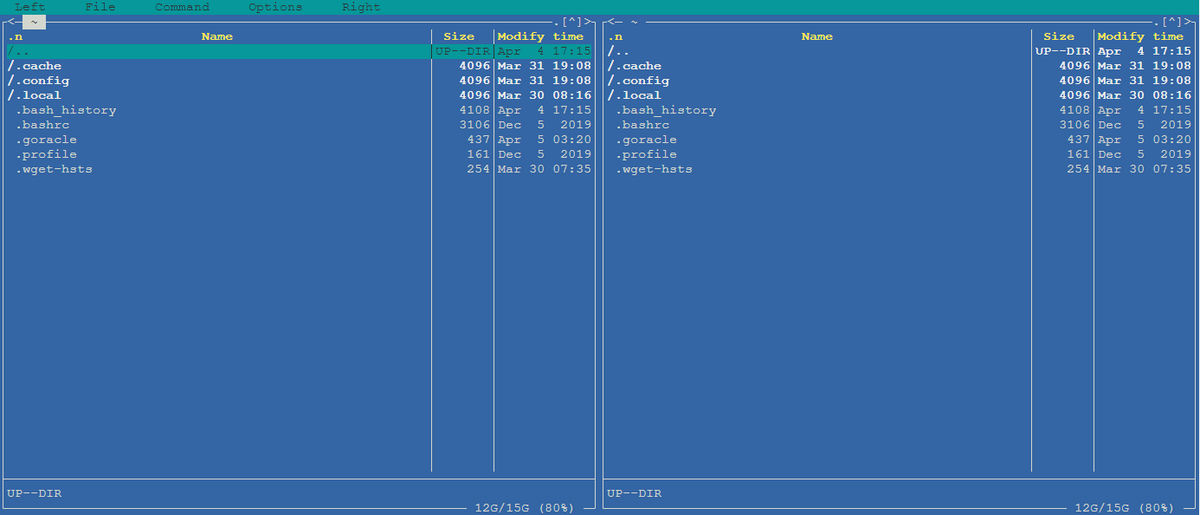
Task: Sort right panel by Modify time column
Action: tap(1141, 36)
